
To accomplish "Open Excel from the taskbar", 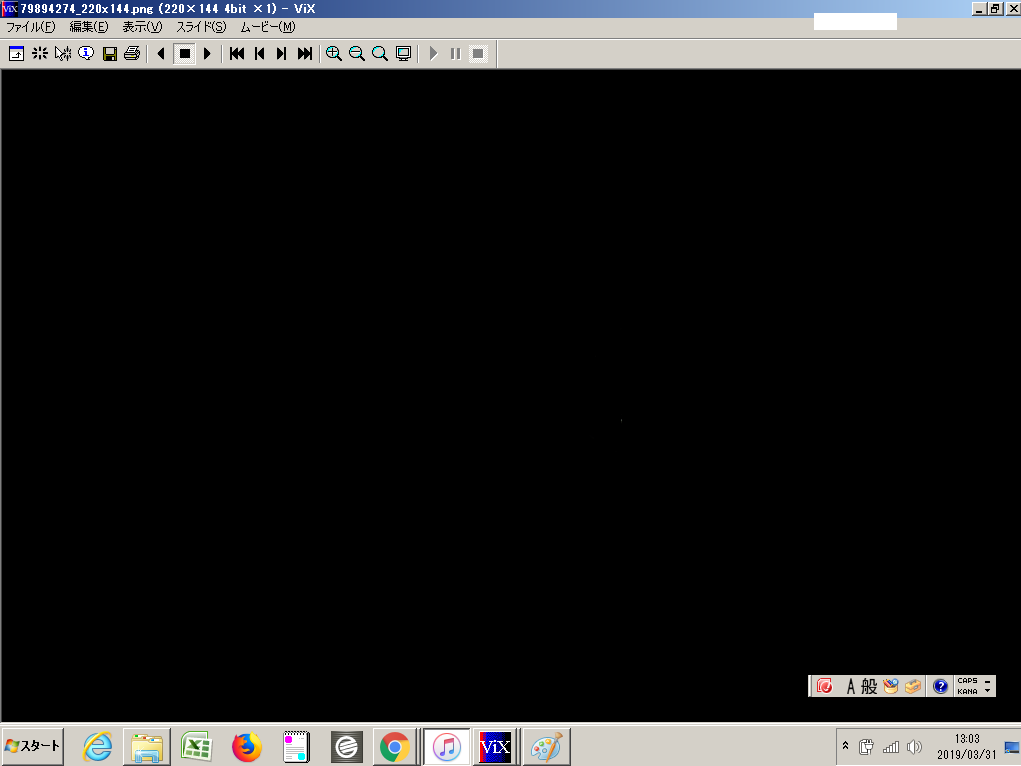I will (197, 746).
